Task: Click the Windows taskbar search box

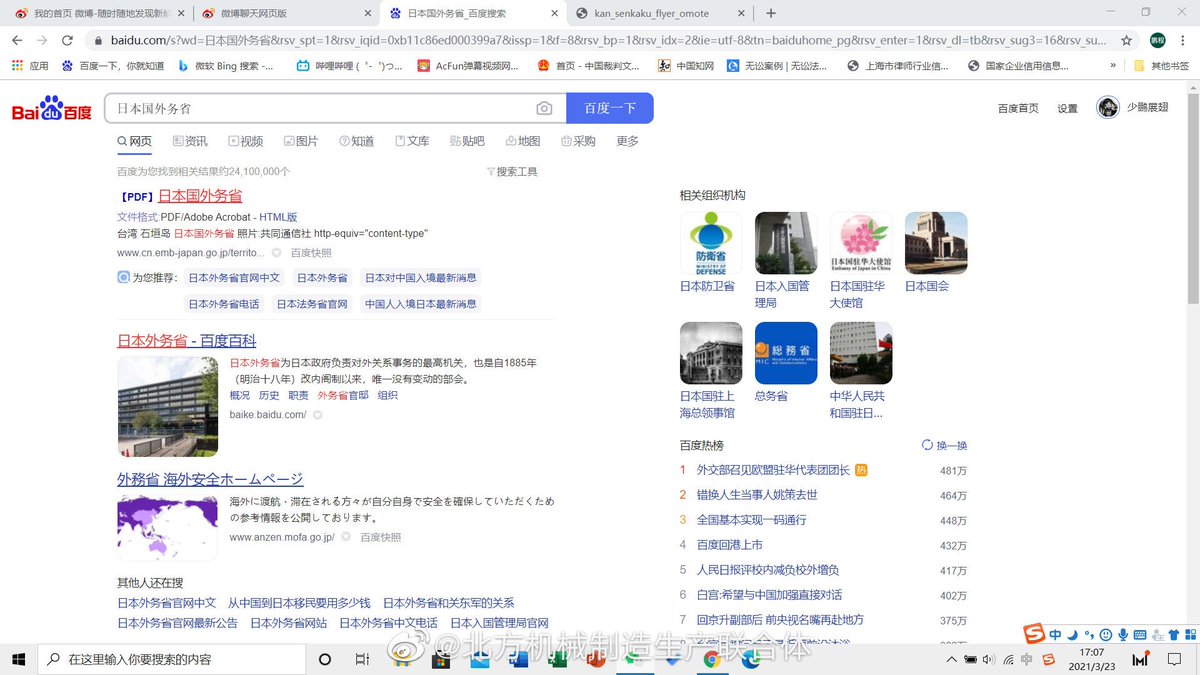Action: click(x=172, y=659)
